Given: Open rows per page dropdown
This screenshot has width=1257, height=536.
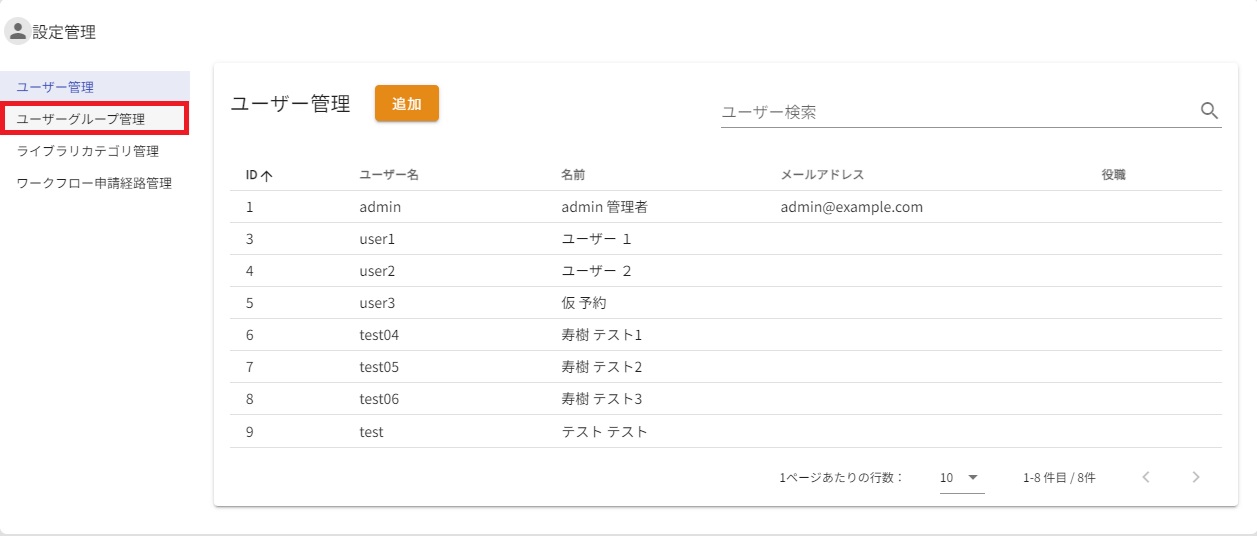Looking at the screenshot, I should pos(961,478).
